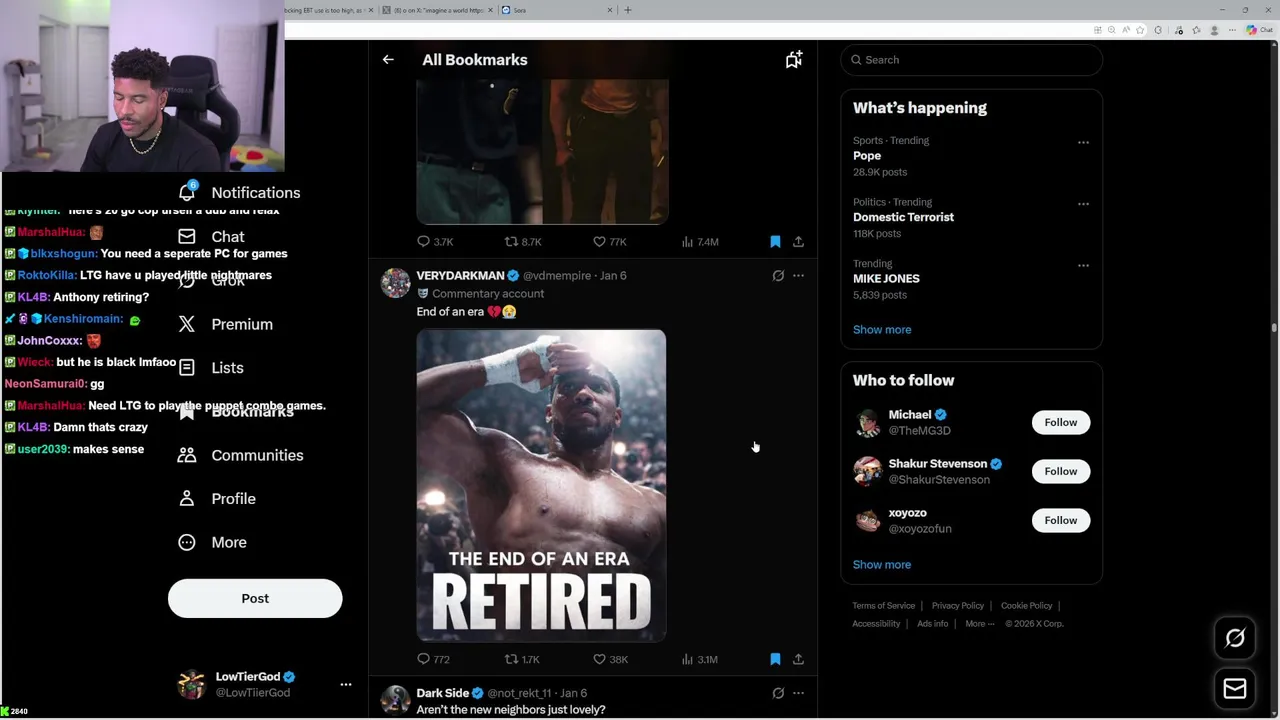The image size is (1280, 720).
Task: Open Terms of Service link
Action: 884,606
